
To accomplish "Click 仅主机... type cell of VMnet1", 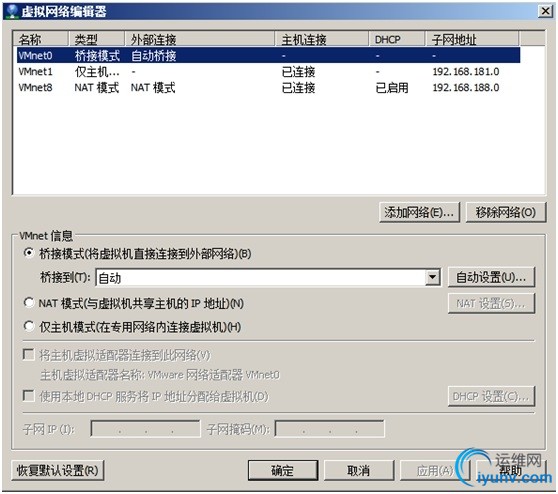I will click(97, 72).
